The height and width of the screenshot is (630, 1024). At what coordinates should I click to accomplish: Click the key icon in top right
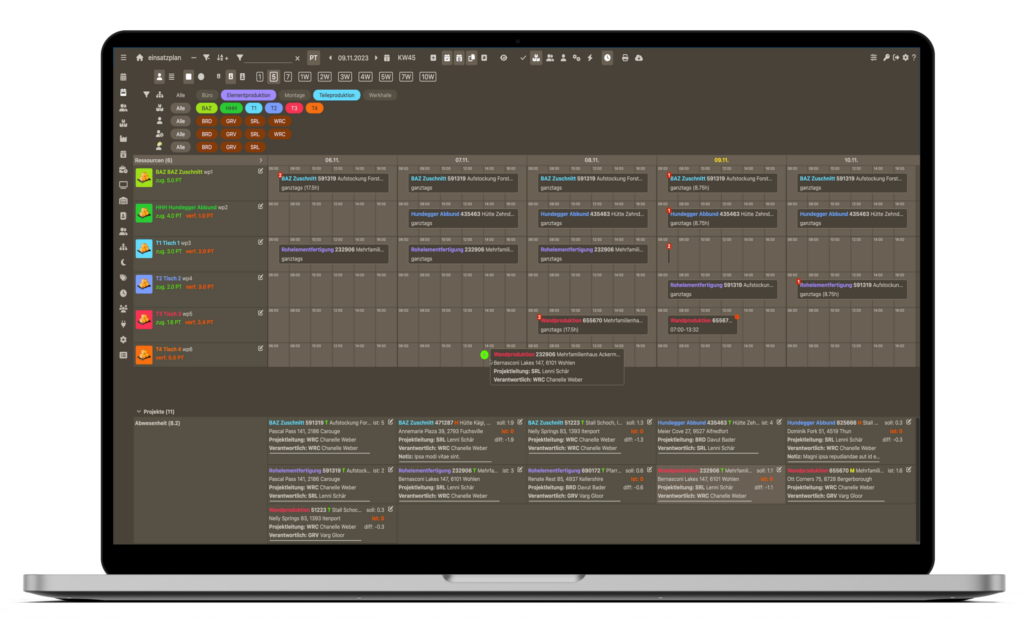[886, 58]
